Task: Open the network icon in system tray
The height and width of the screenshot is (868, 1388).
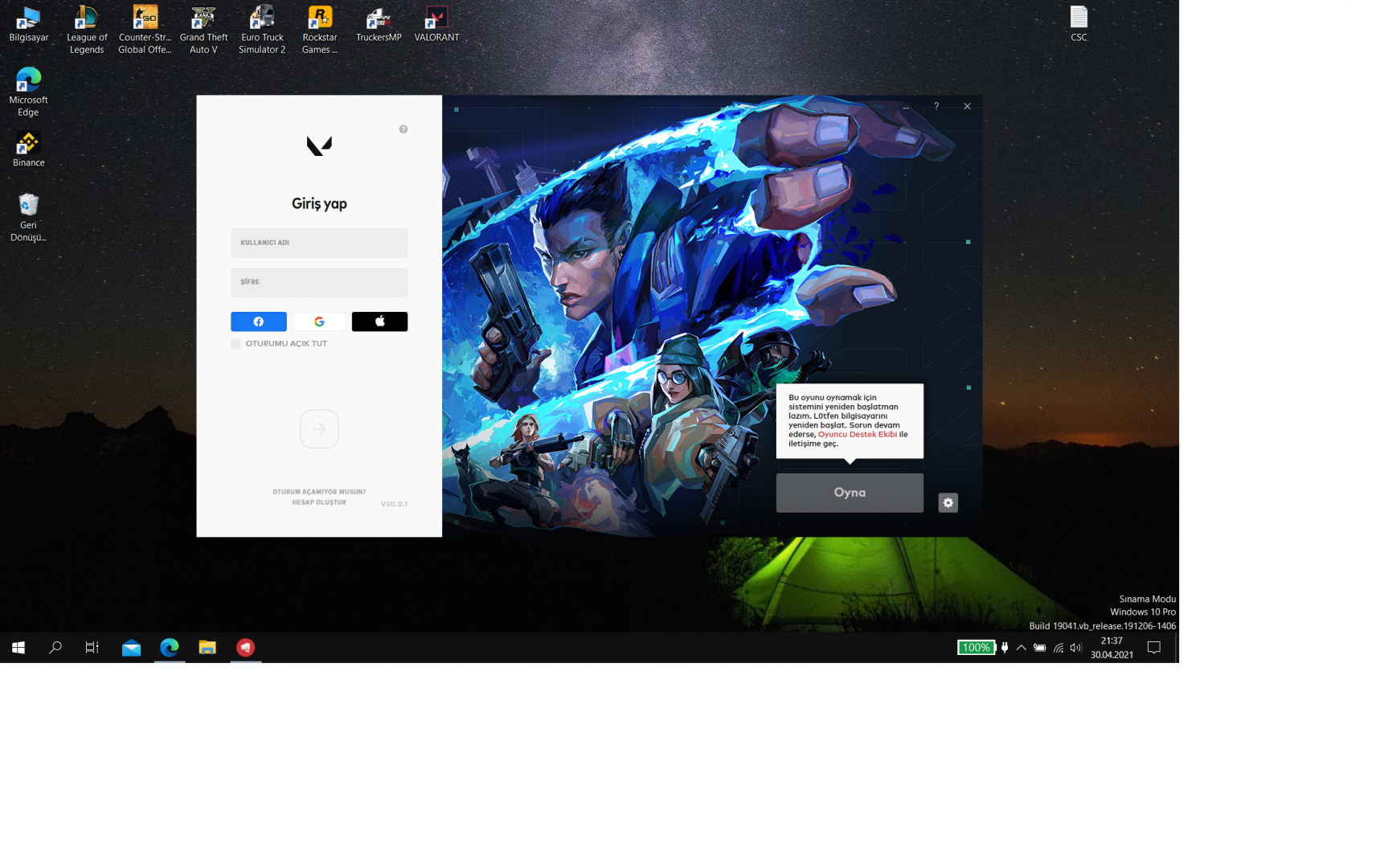Action: click(x=1058, y=648)
